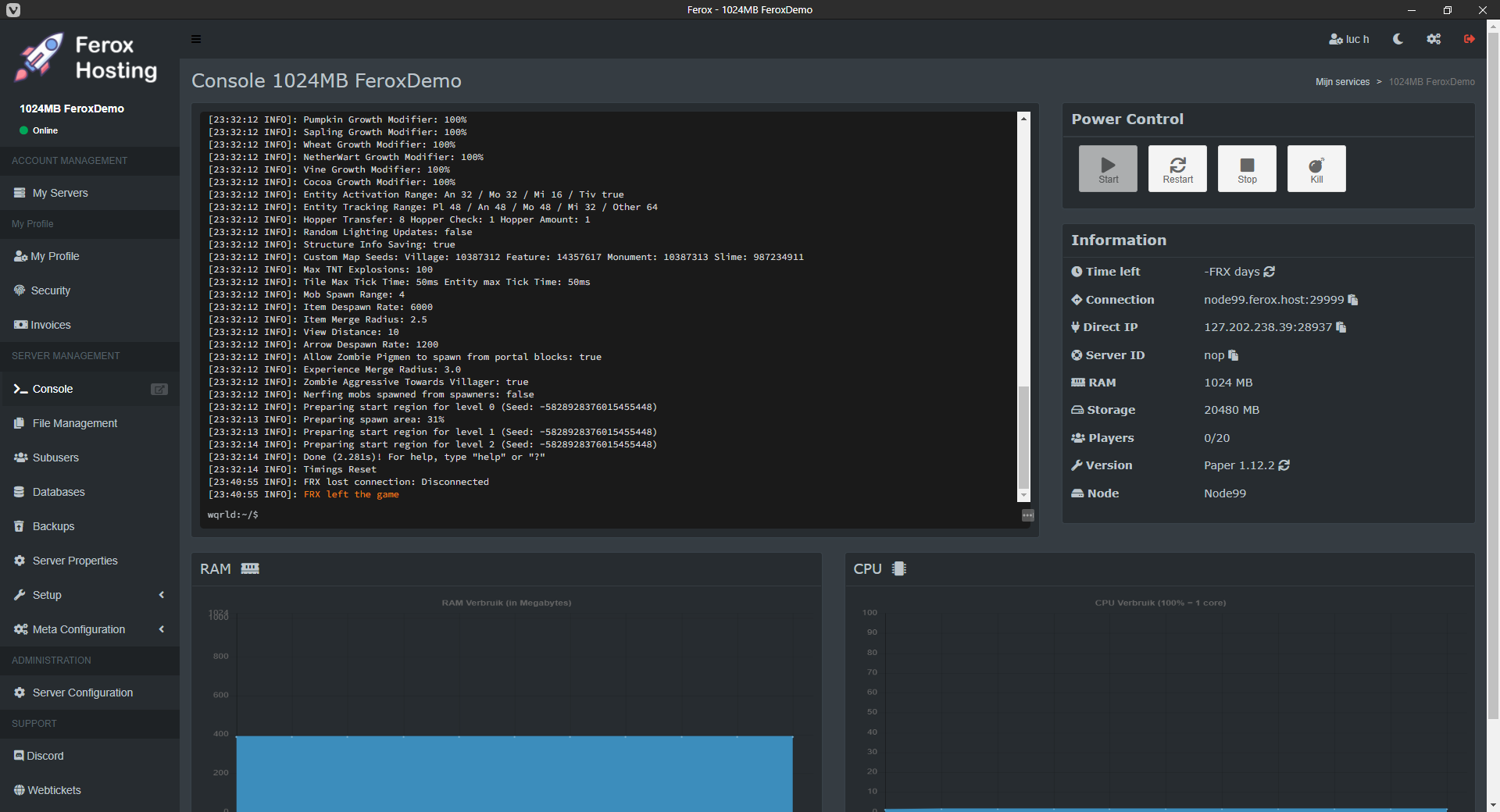This screenshot has height=812, width=1500.
Task: Click the Security fingerprint icon
Action: pyautogui.click(x=20, y=290)
